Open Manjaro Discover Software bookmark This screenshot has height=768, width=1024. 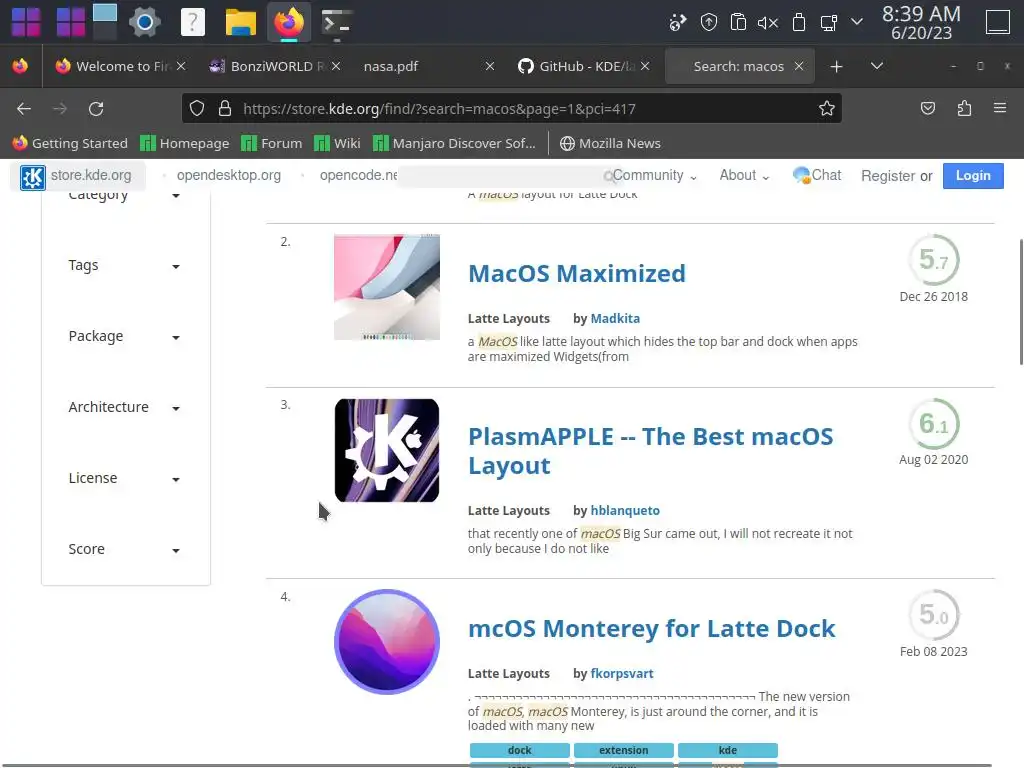pyautogui.click(x=454, y=144)
